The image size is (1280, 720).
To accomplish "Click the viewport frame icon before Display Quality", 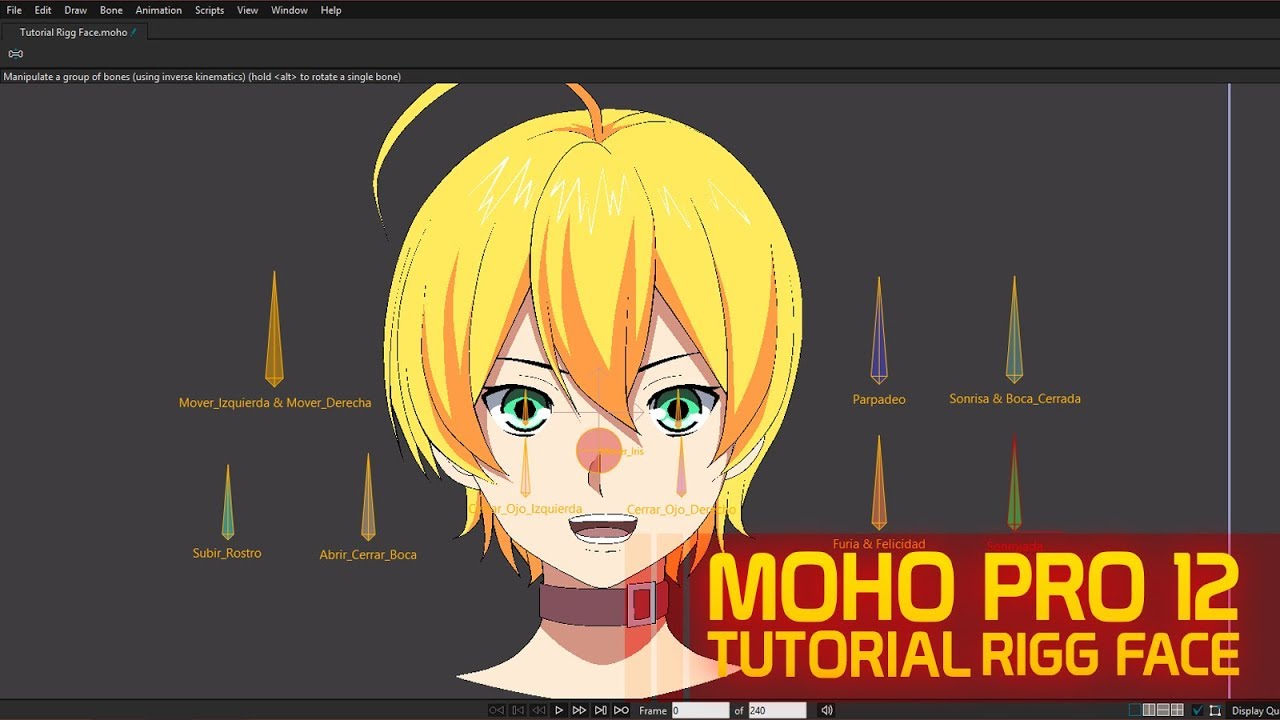I will [x=1215, y=711].
